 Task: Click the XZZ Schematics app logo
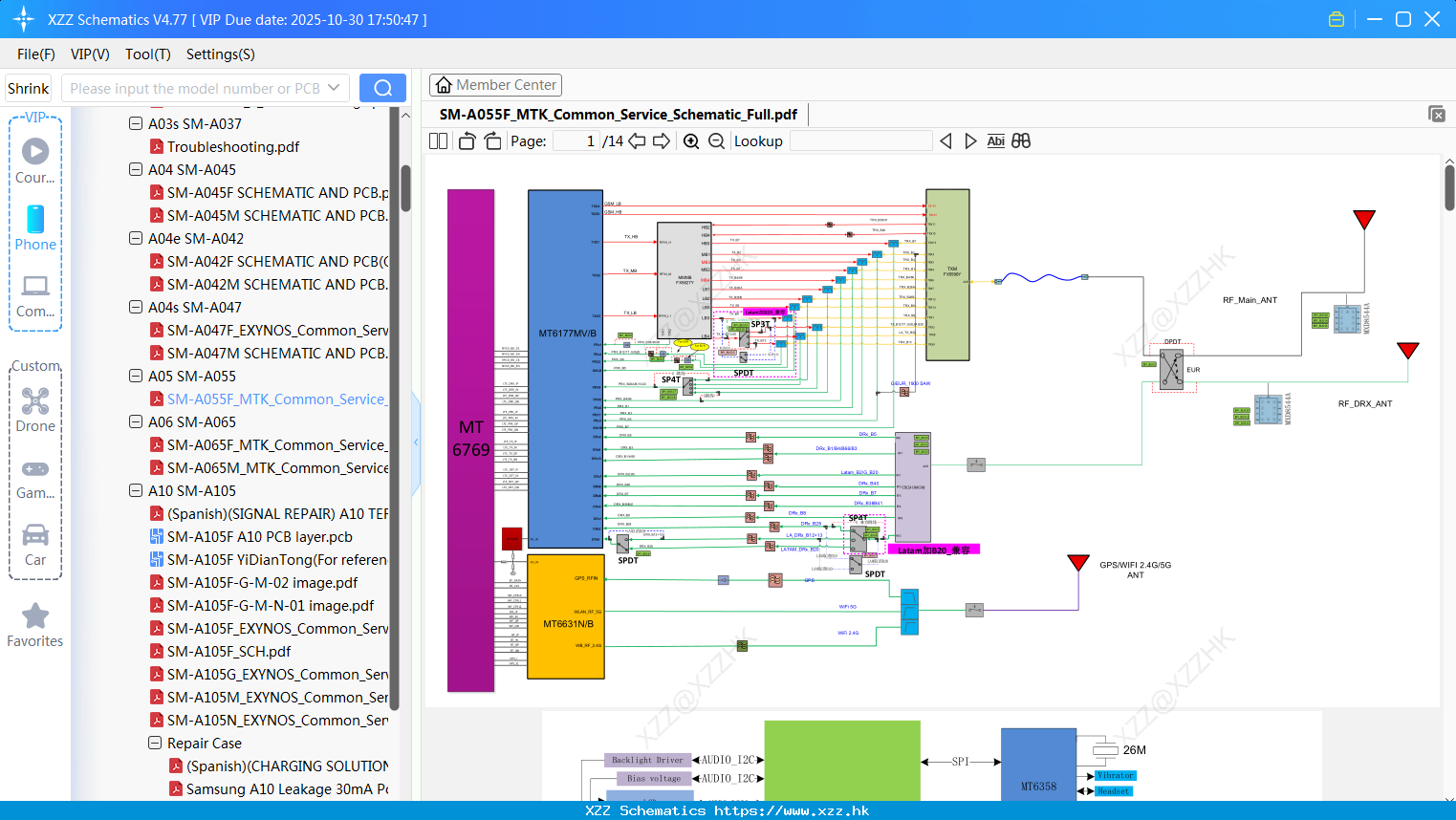(23, 19)
